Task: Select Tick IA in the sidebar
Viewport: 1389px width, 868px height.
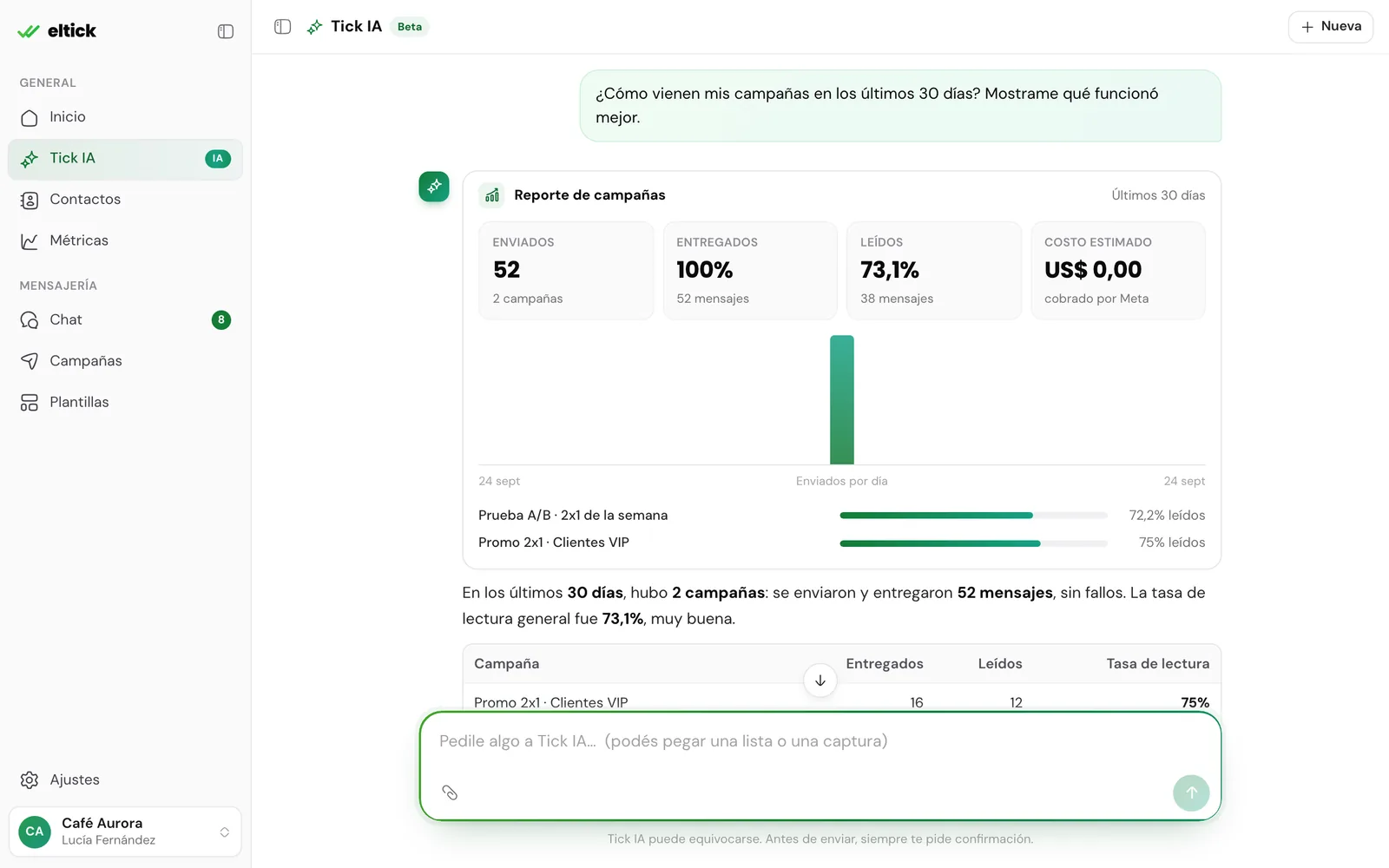Action: point(125,159)
